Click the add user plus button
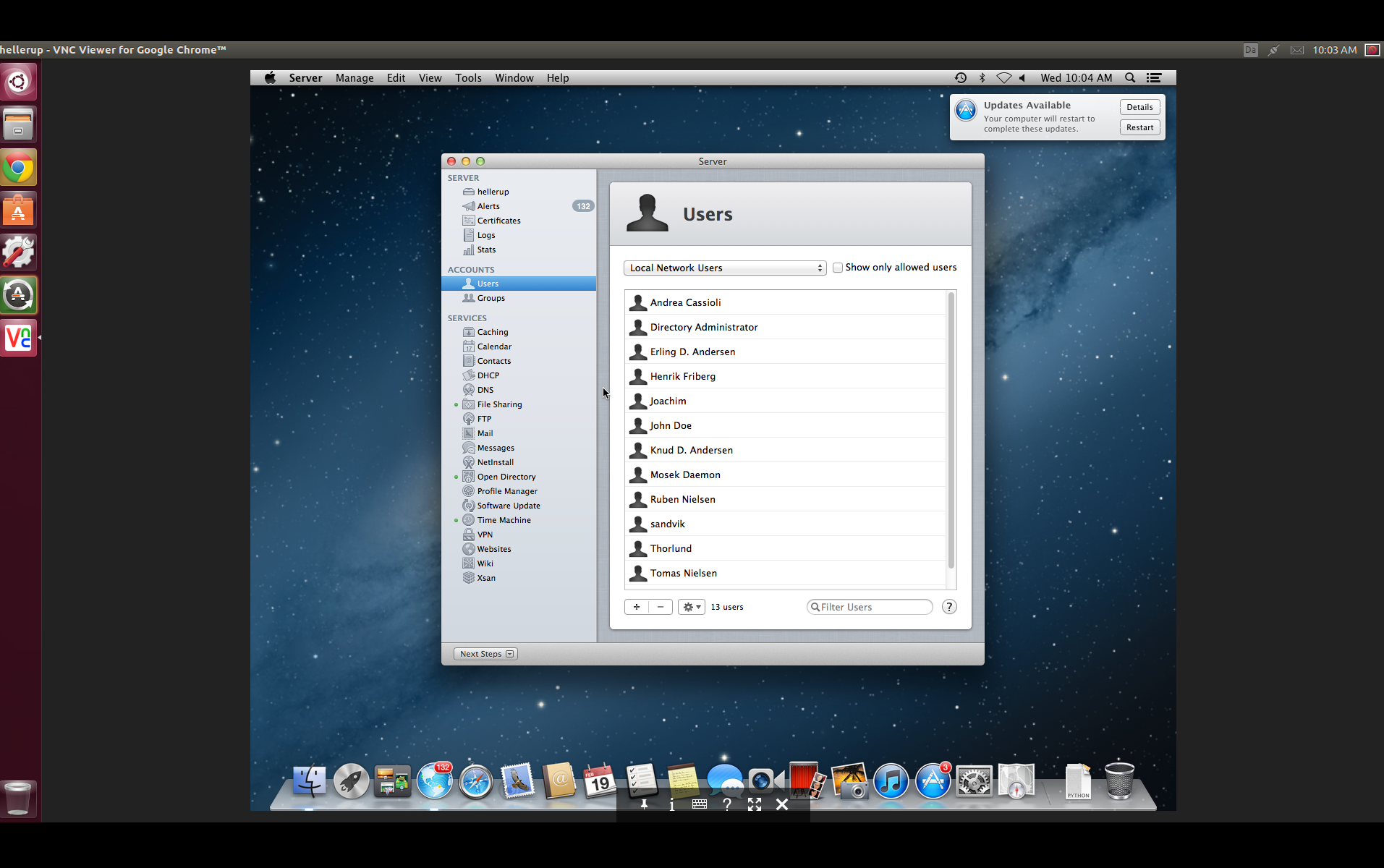Viewport: 1384px width, 868px height. coord(637,607)
